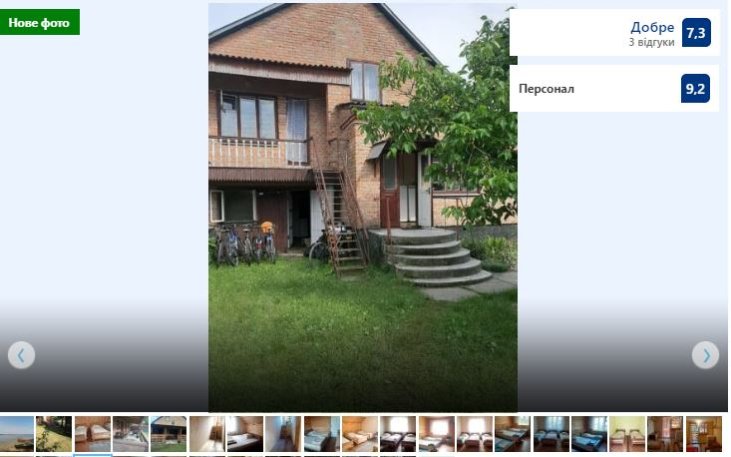
Task: Open the last thumbnail in the strip
Action: 703,434
